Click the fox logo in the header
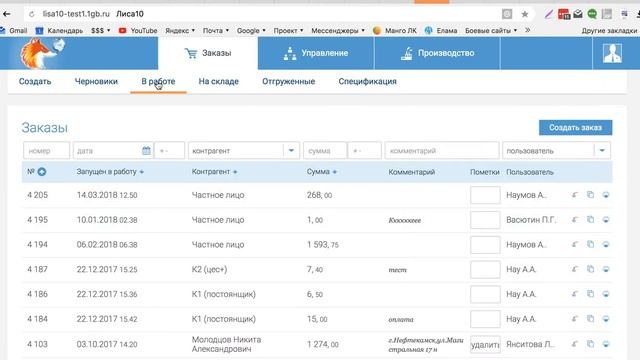Viewport: 640px width, 360px height. (x=43, y=53)
